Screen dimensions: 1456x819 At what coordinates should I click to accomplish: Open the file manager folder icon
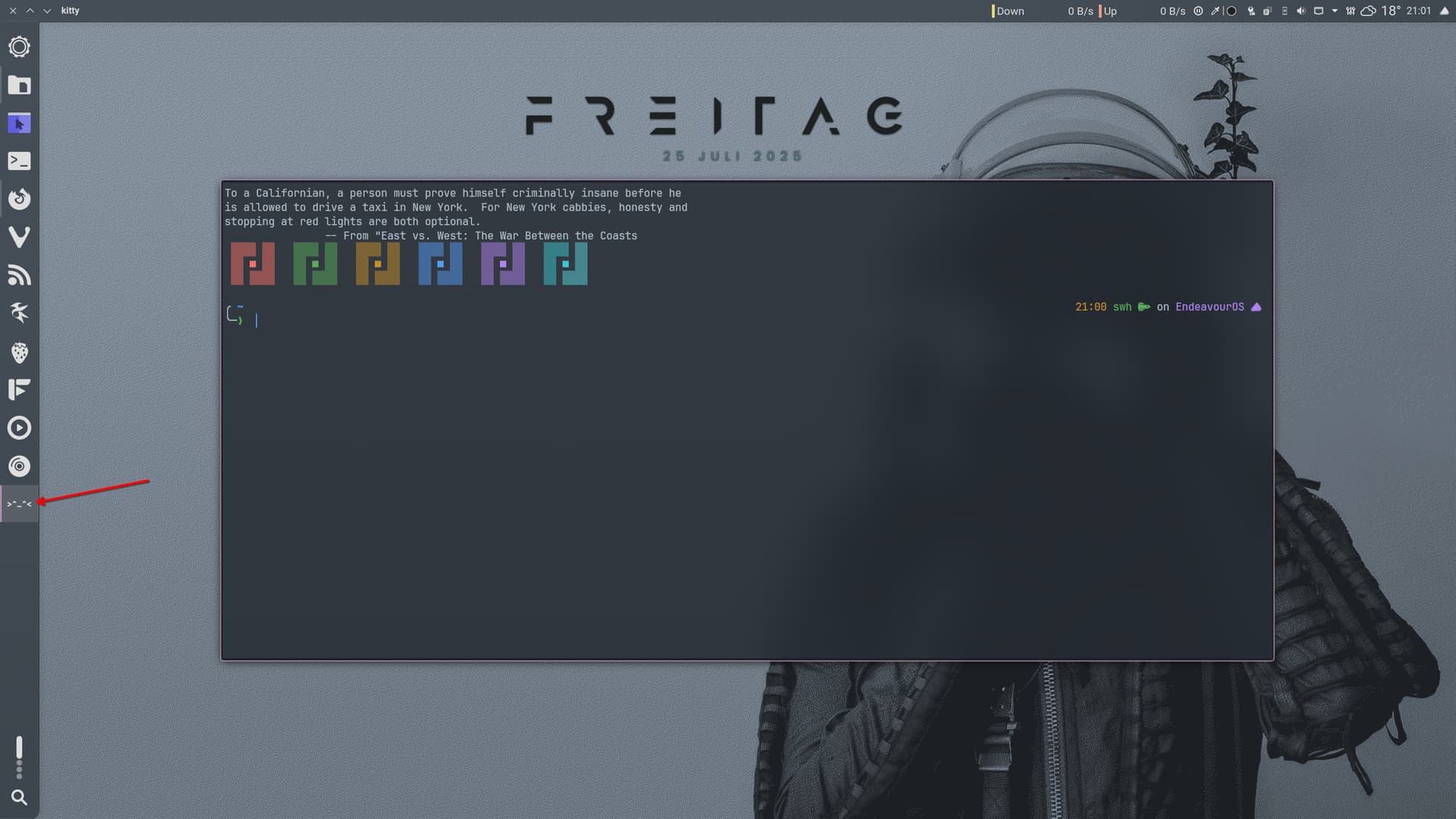tap(19, 86)
